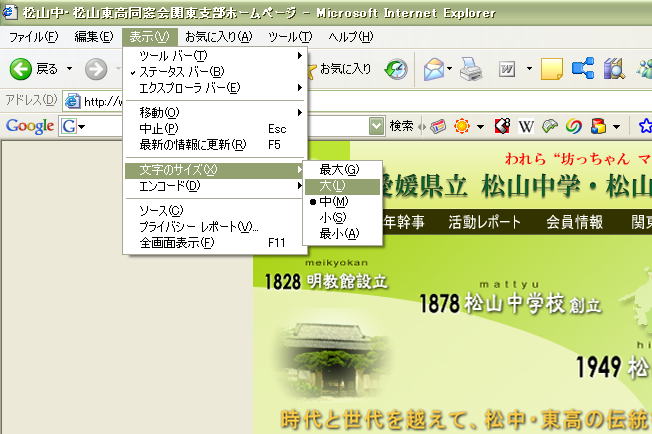
Task: Open the Google search box dropdown
Action: 376,126
